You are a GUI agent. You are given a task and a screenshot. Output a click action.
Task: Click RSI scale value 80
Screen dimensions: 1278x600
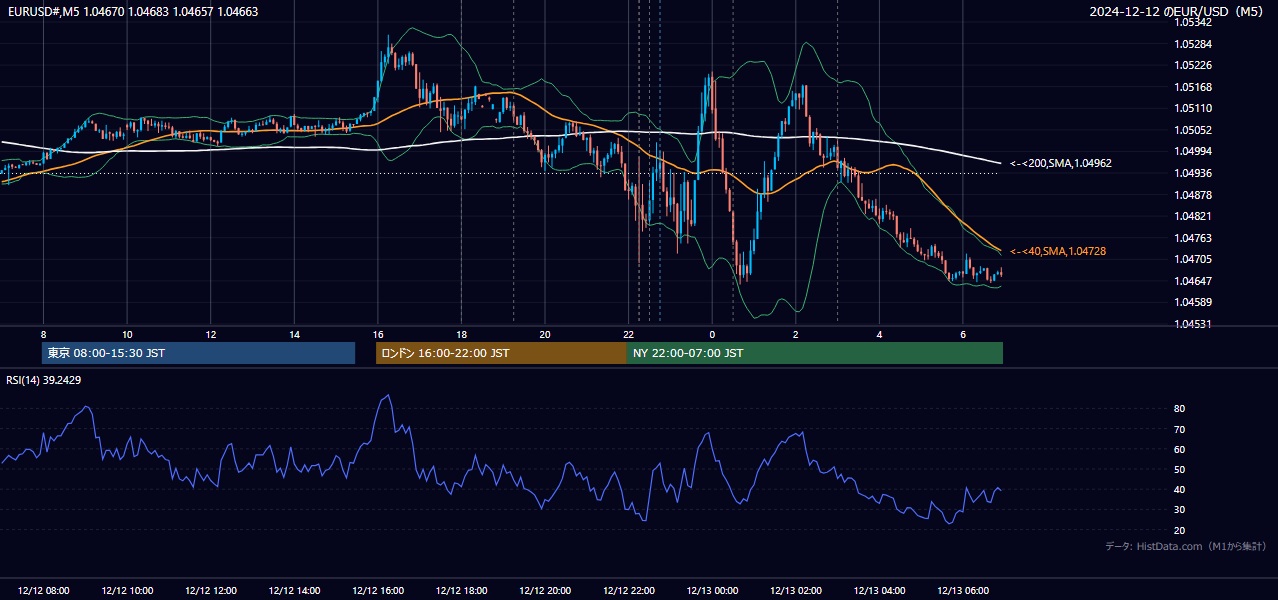pyautogui.click(x=1179, y=409)
